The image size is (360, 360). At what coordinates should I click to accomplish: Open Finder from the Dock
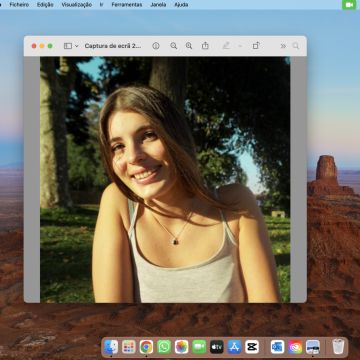[111, 347]
